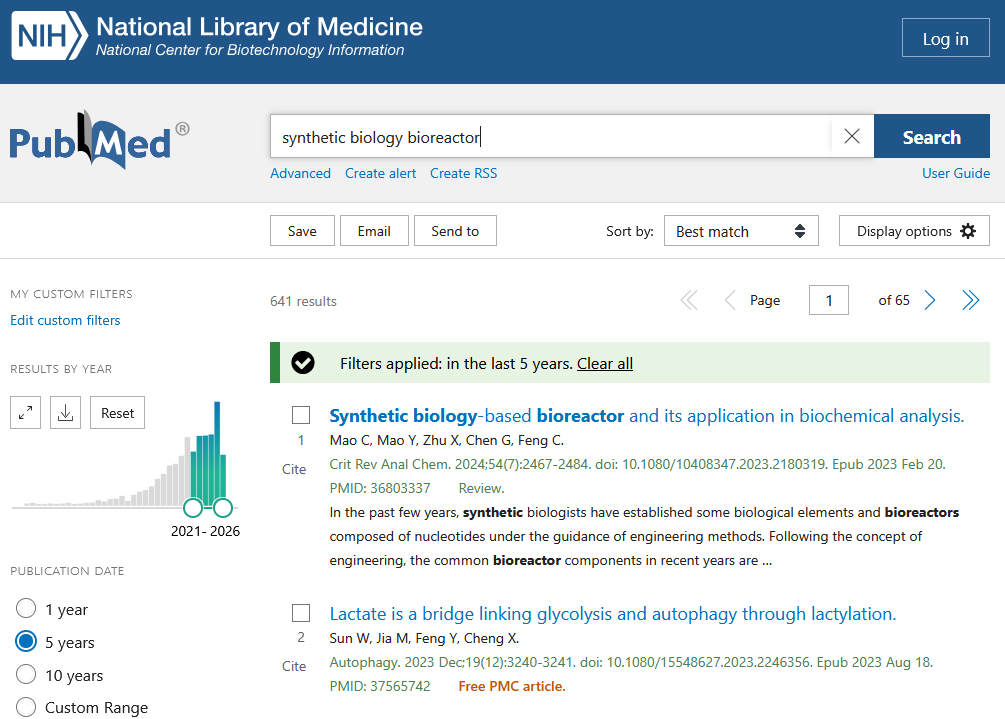1005x719 pixels.
Task: Expand the results by year chart
Action: (x=26, y=413)
